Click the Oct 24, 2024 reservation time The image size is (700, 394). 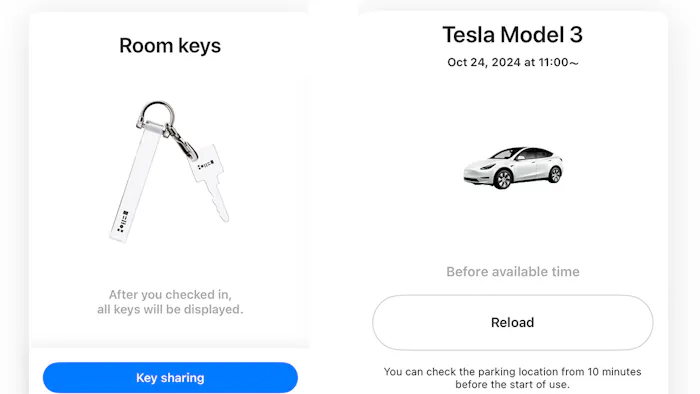tap(513, 62)
